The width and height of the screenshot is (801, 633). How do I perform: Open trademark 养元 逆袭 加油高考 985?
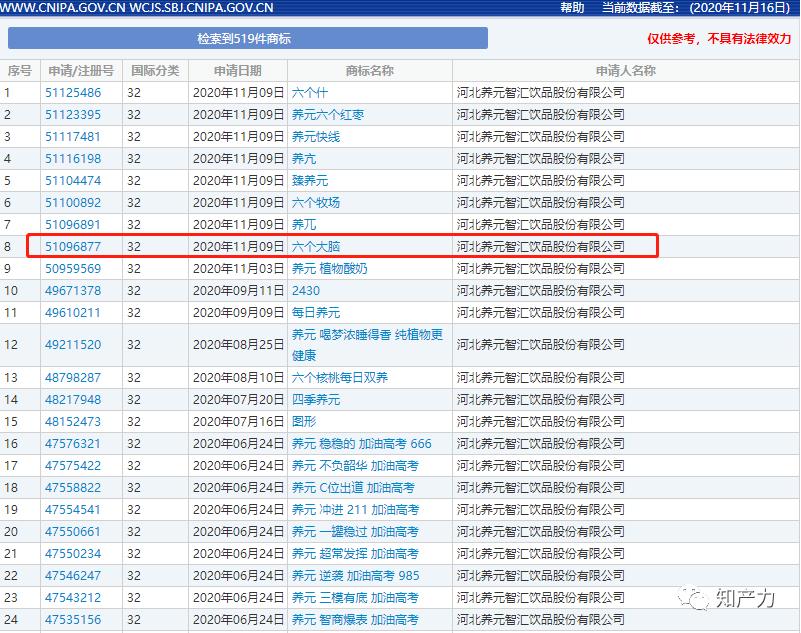356,575
